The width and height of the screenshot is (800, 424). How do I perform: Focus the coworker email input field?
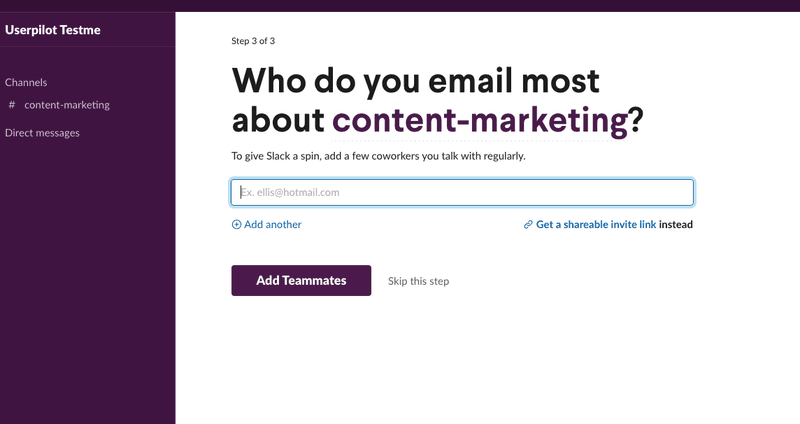(462, 192)
